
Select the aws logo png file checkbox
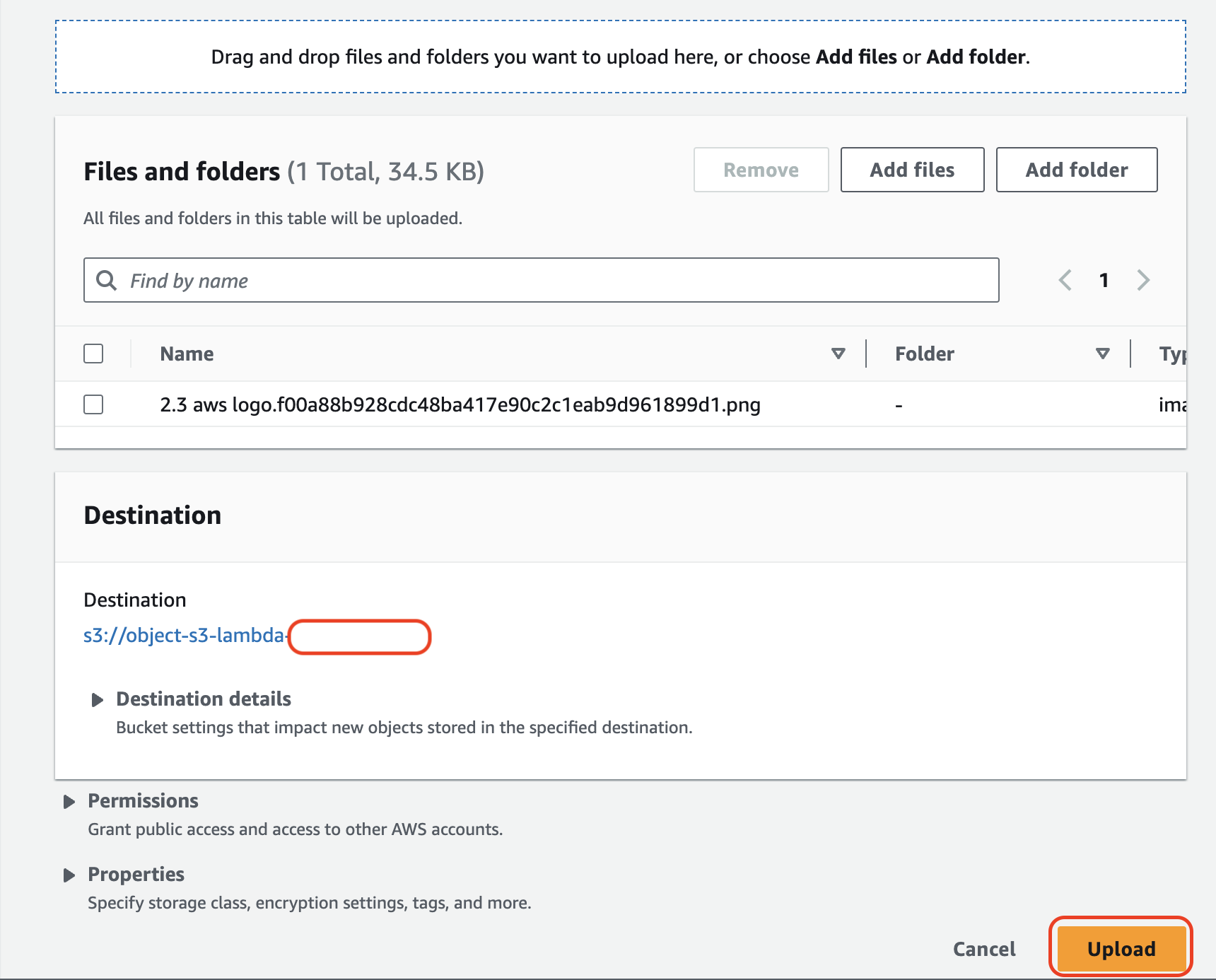point(93,404)
